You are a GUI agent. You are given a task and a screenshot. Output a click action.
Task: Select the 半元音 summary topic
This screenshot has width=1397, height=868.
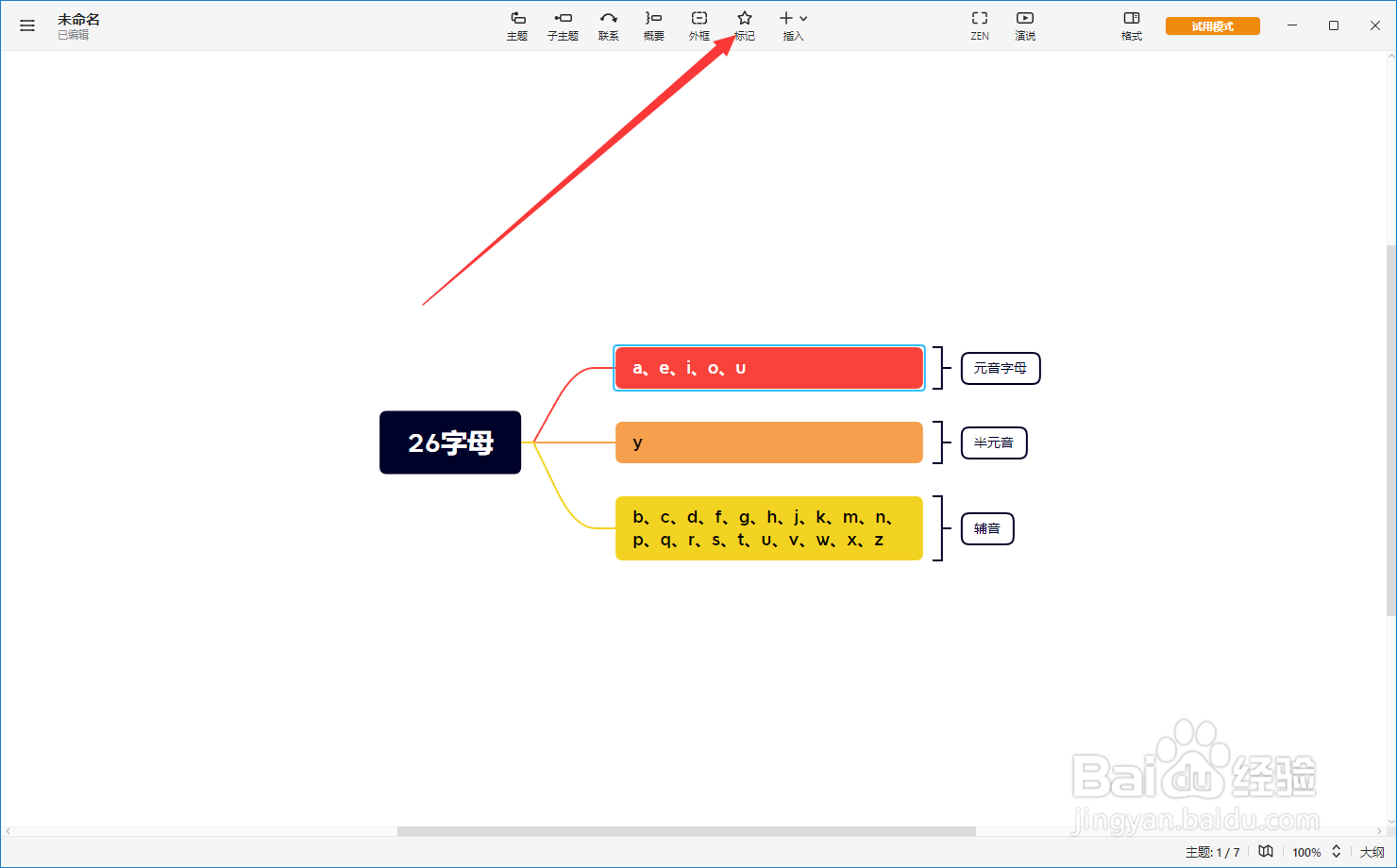[994, 442]
